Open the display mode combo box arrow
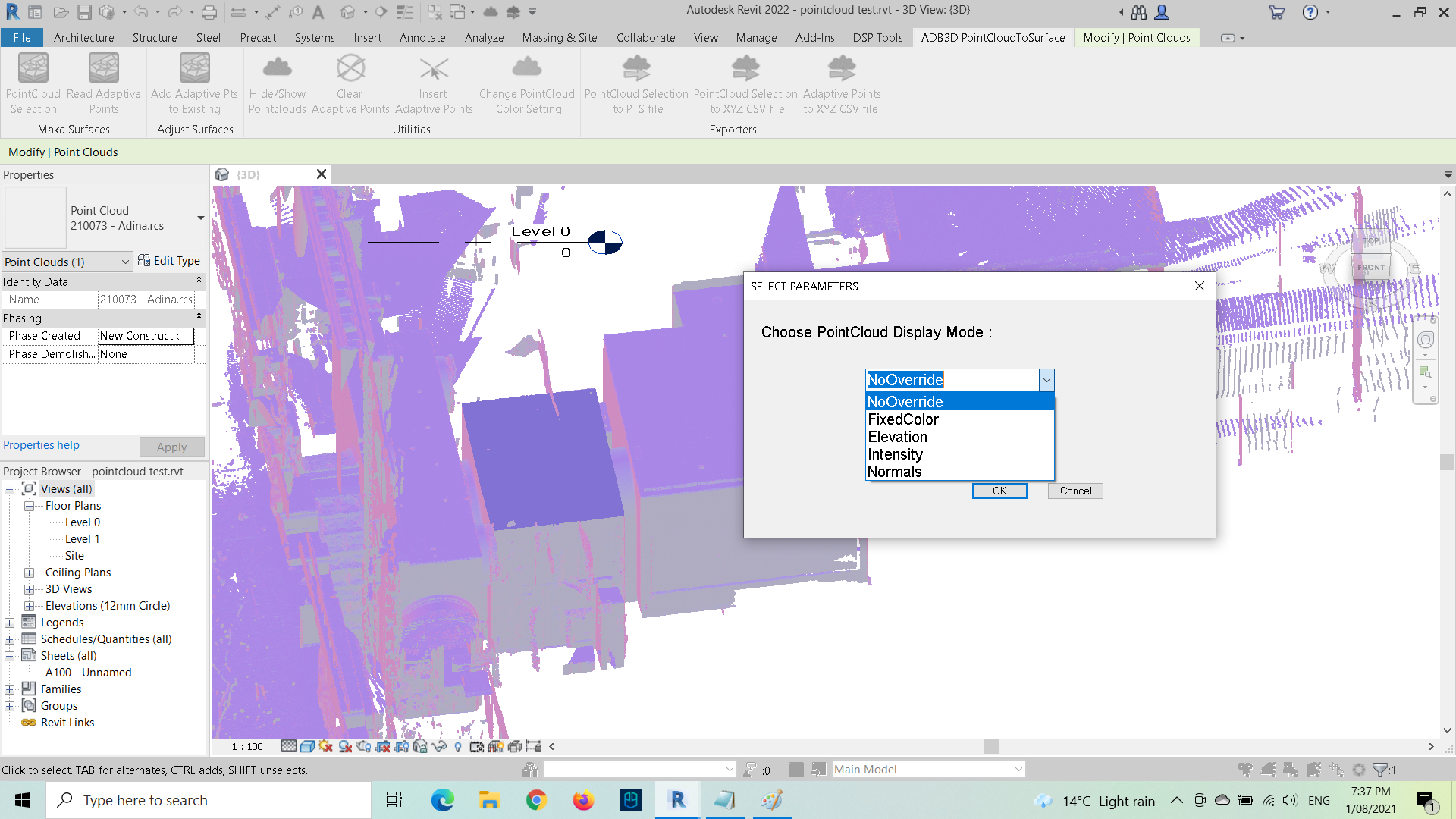 [x=1046, y=380]
